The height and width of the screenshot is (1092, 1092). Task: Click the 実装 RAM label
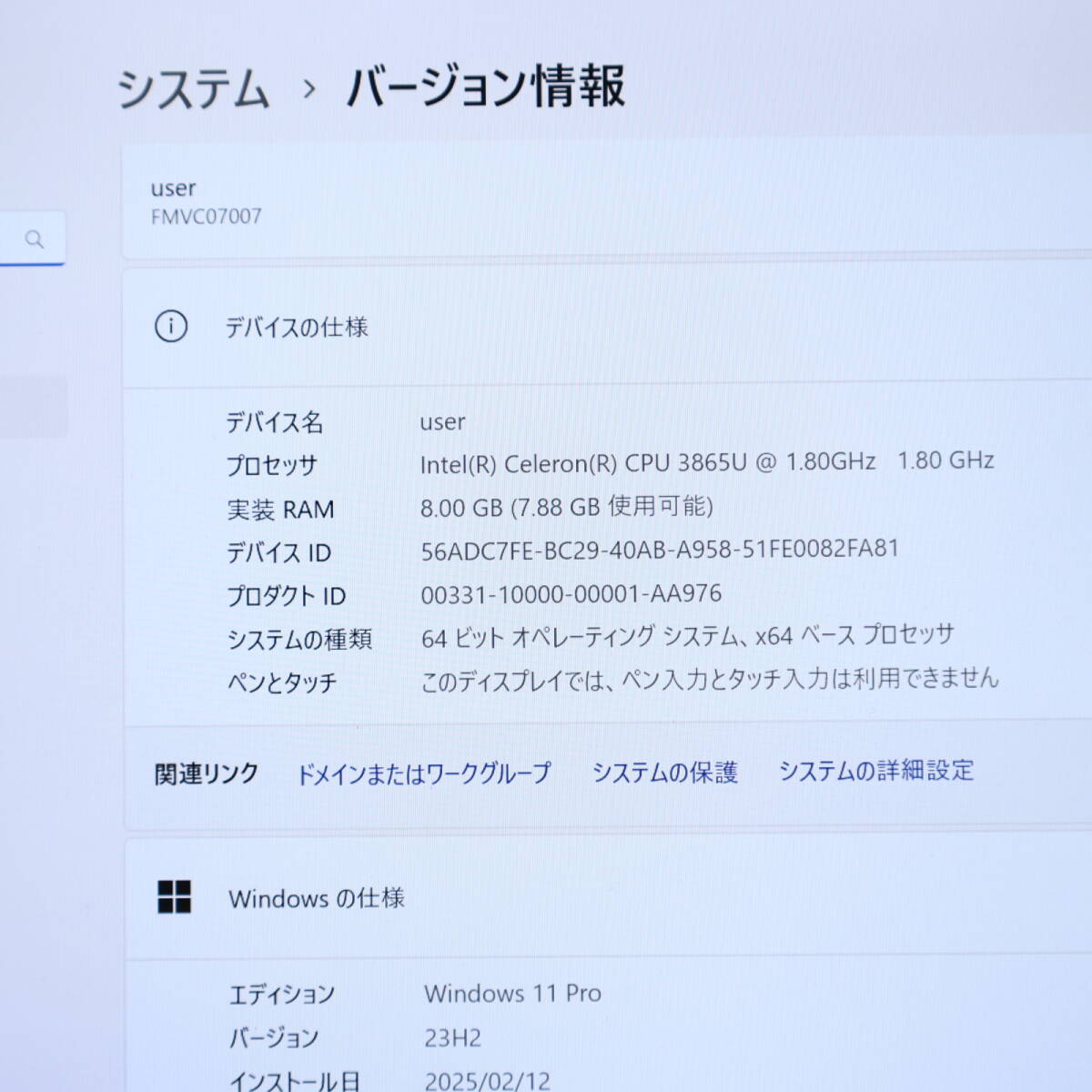pos(280,510)
